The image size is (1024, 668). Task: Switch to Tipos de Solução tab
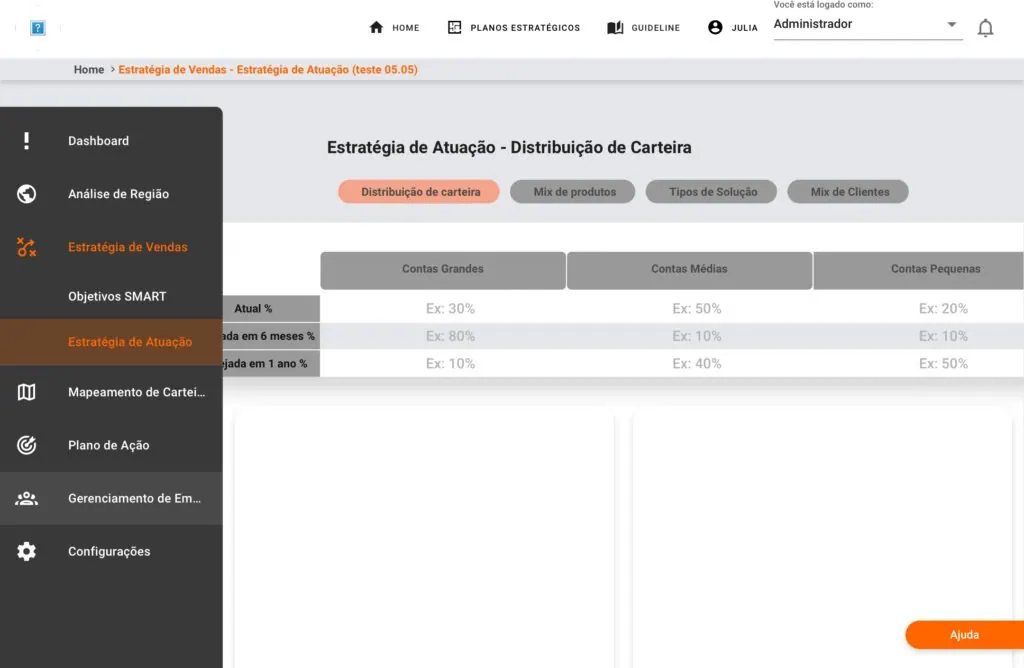(x=711, y=192)
